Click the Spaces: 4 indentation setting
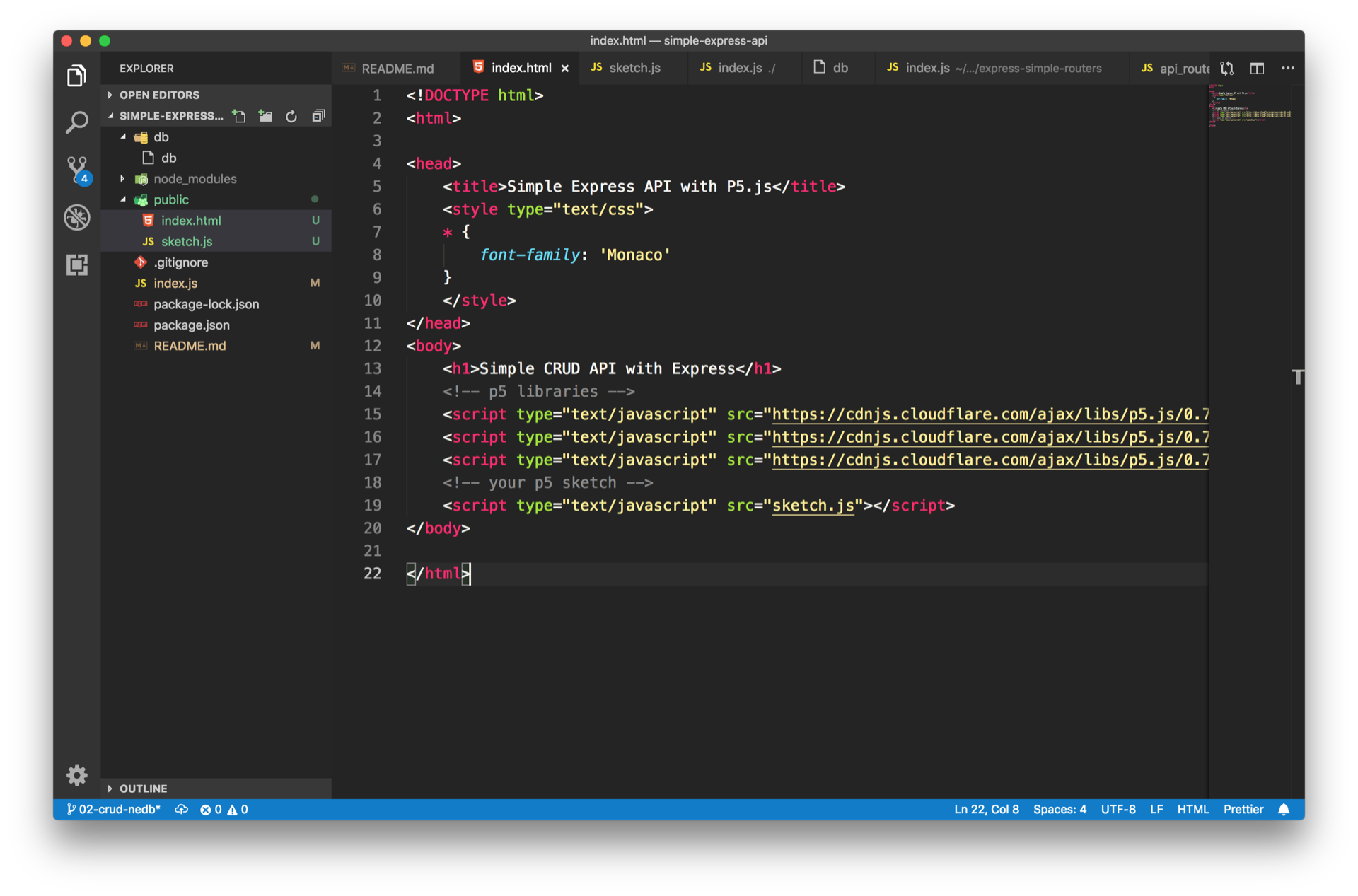 1059,809
